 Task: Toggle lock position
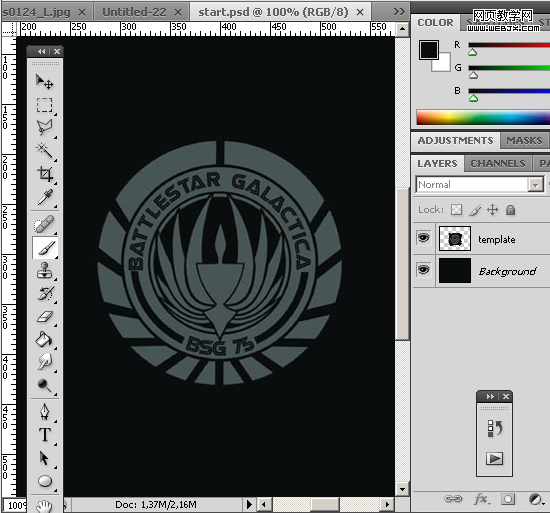tap(492, 210)
